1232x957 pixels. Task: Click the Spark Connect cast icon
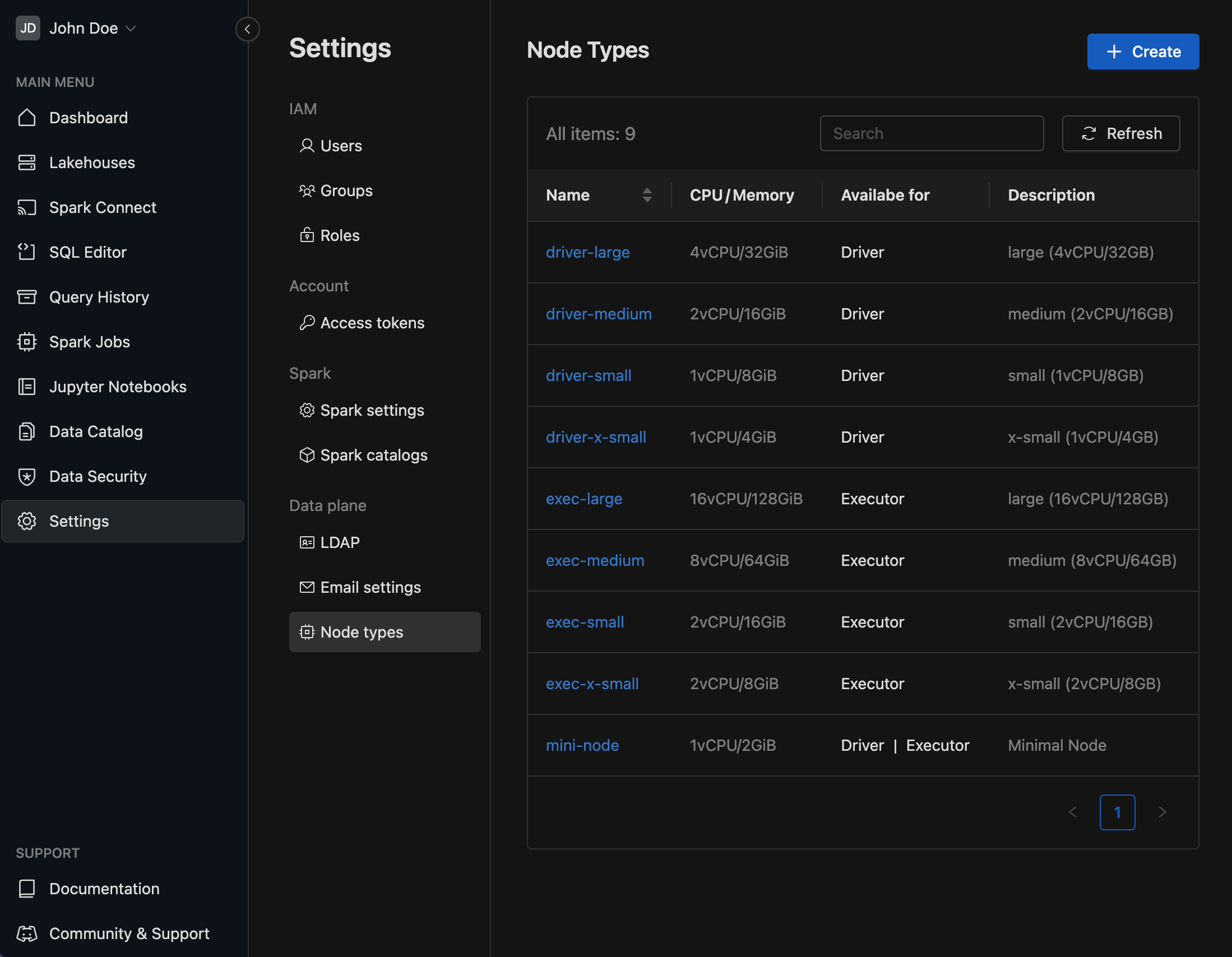tap(26, 207)
